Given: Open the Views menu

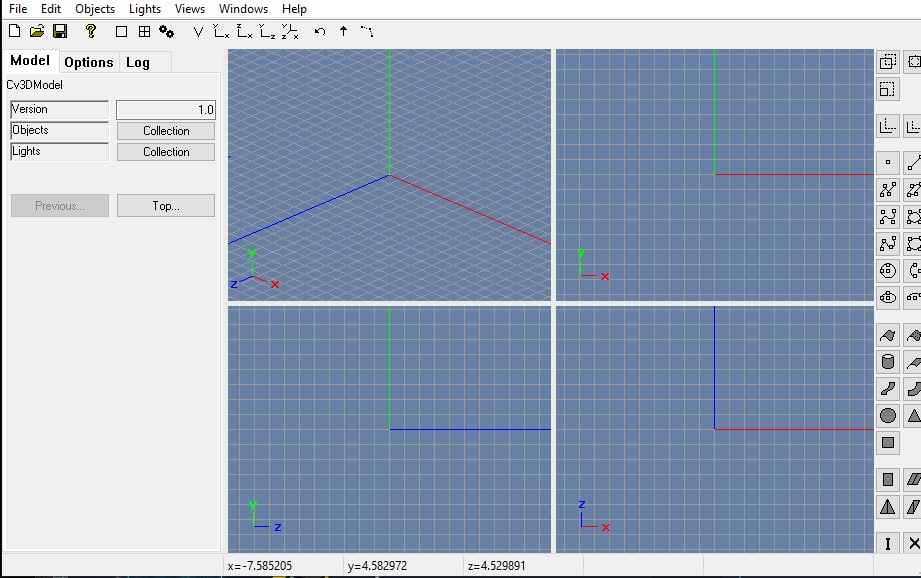Looking at the screenshot, I should coord(190,9).
